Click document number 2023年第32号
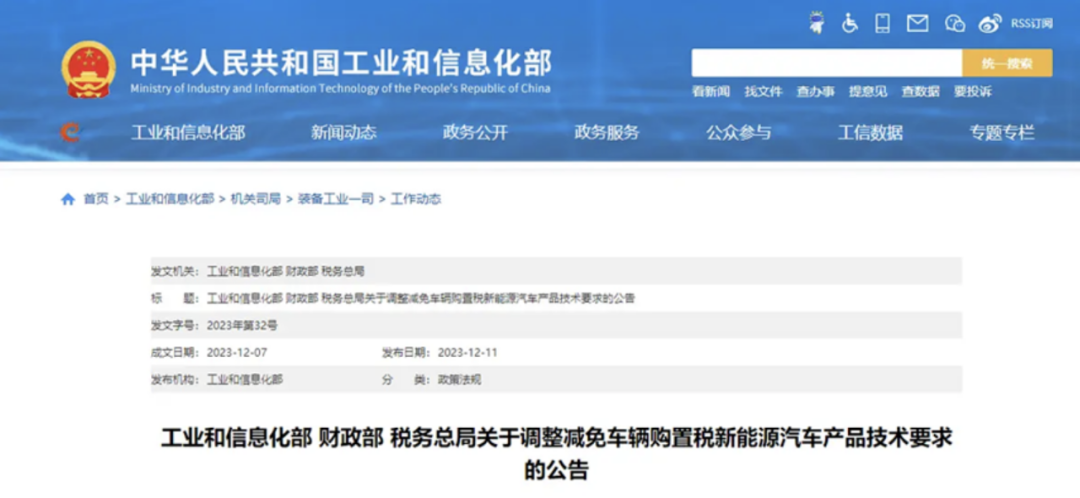Image resolution: width=1080 pixels, height=498 pixels. [x=242, y=325]
